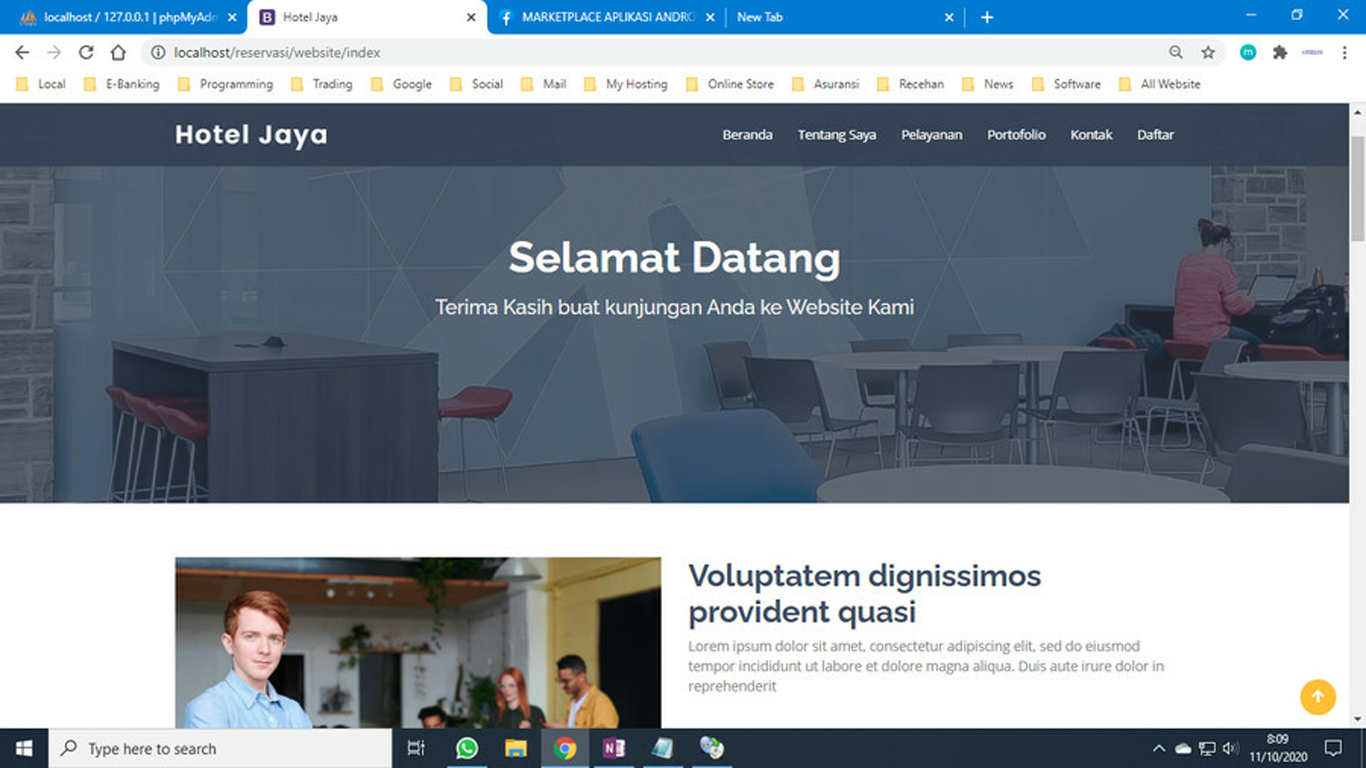Open the My Hosting bookmarks folder

[x=626, y=84]
